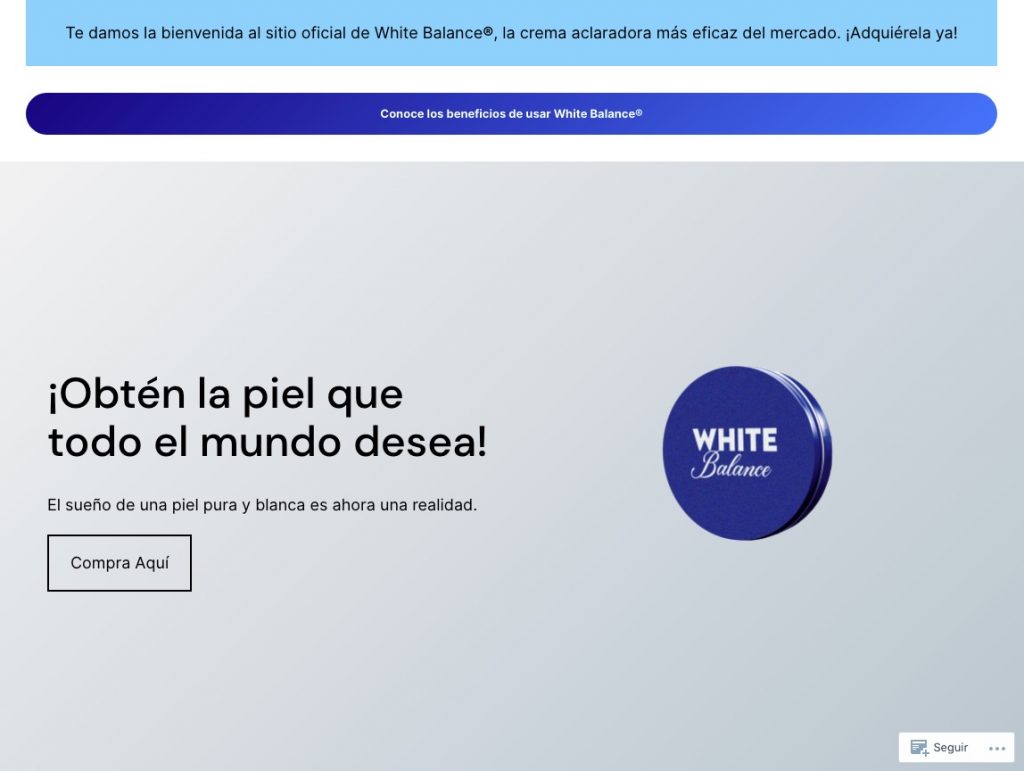Viewport: 1024px width, 771px height.
Task: Click the cursive 'Balance' script on the tin
Action: tap(731, 467)
